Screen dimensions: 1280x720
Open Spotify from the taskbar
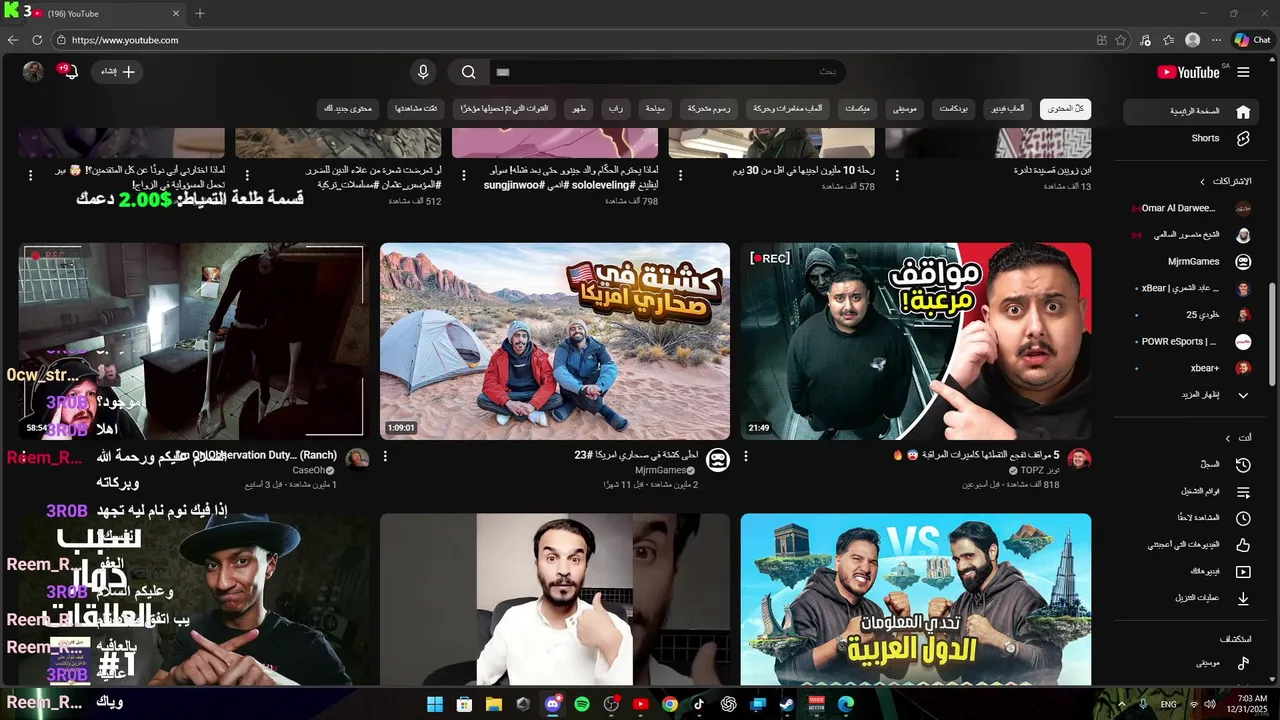(x=582, y=704)
